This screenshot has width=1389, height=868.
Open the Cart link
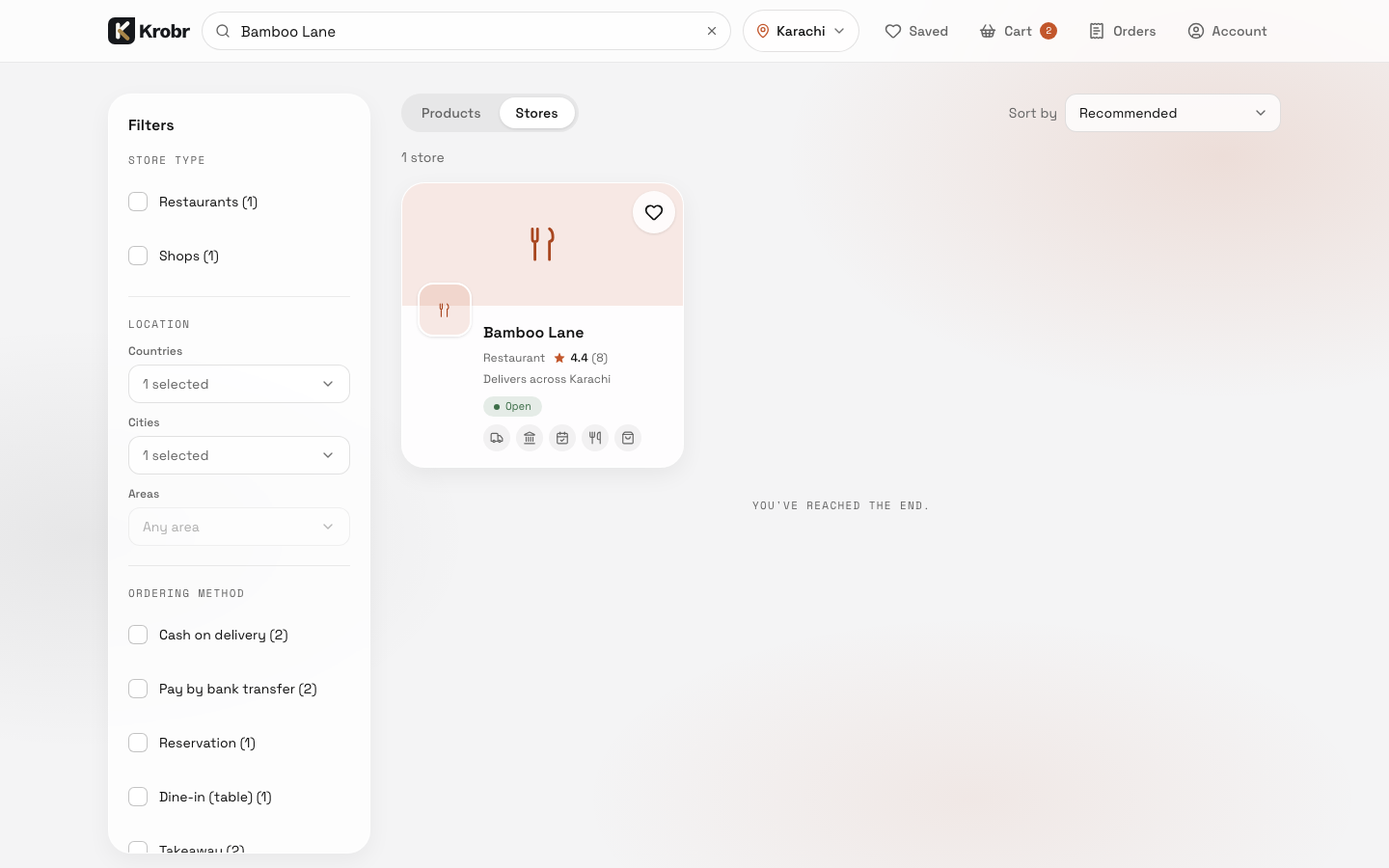[x=1018, y=31]
